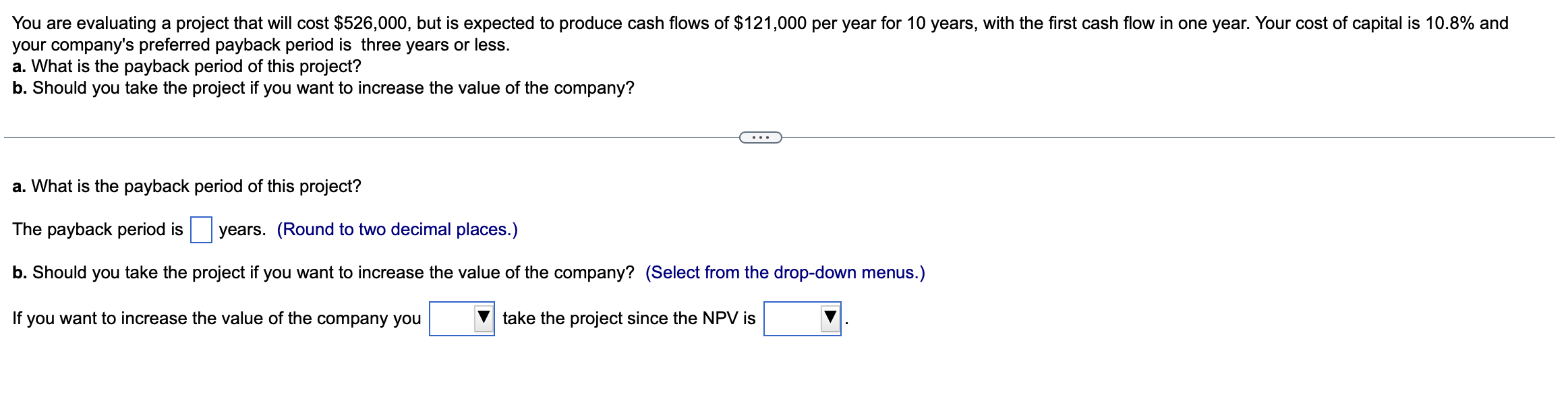Click the '(Select from the drop-down menus.)' text
Viewport: 1568px width, 403px height.
pyautogui.click(x=786, y=272)
